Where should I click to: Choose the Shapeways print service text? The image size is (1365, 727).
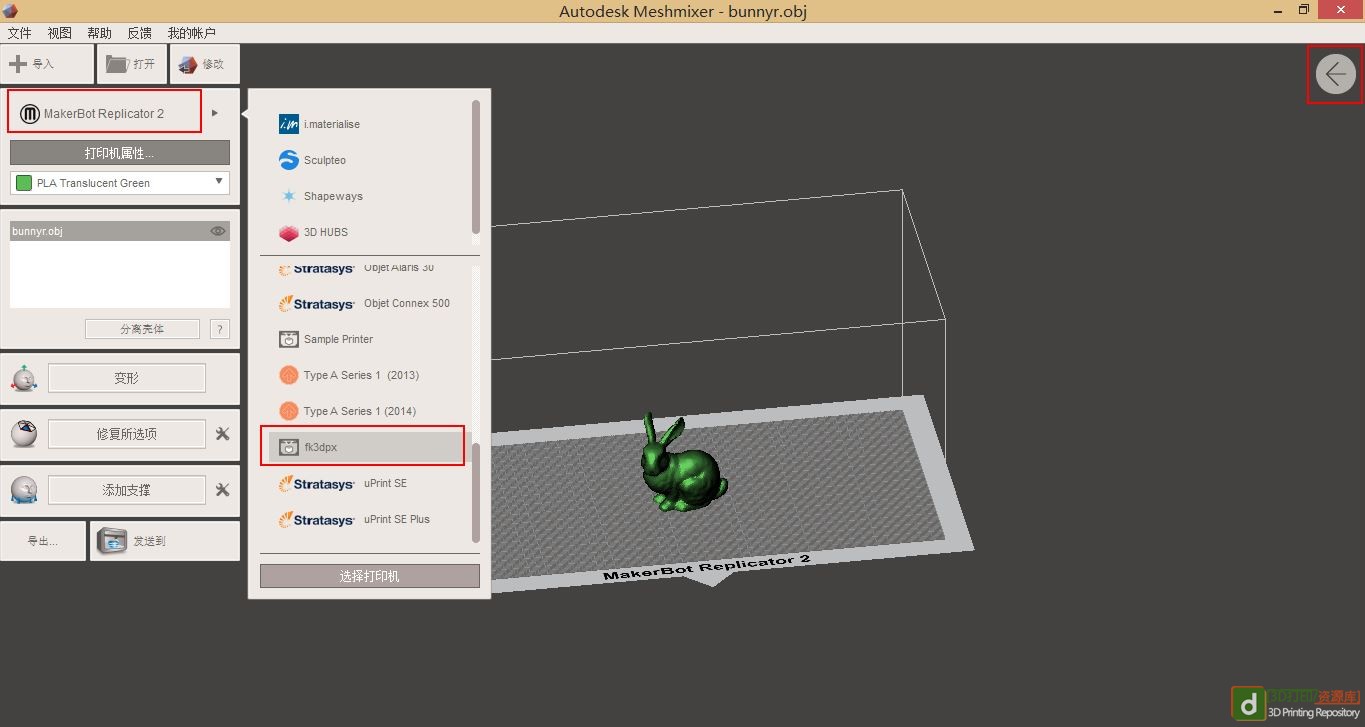tap(333, 196)
